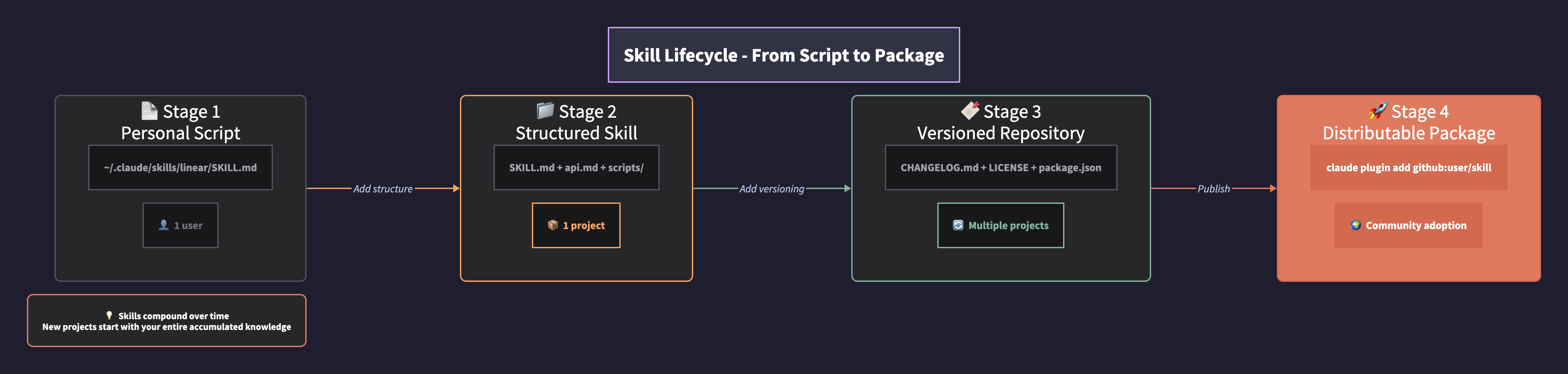
Task: Click the Publish arrow label
Action: [1214, 189]
